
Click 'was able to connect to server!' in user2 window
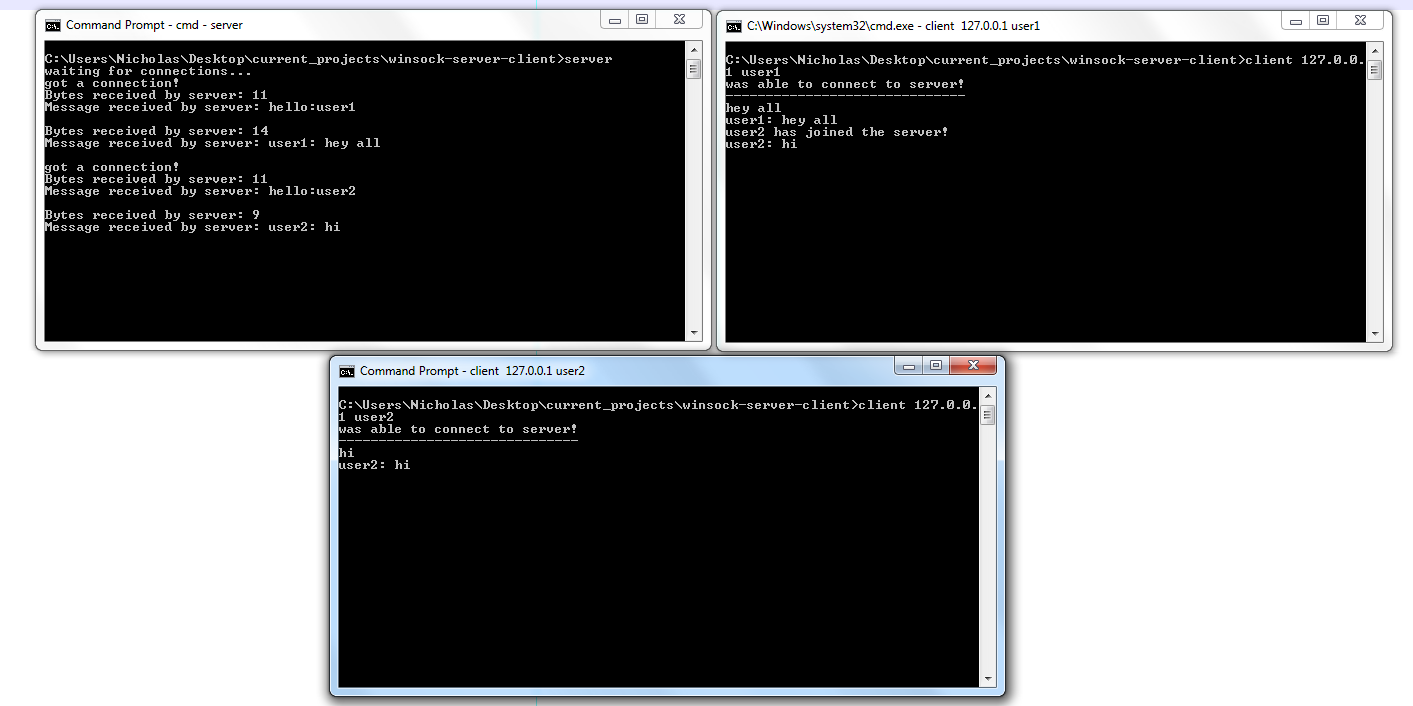point(458,429)
